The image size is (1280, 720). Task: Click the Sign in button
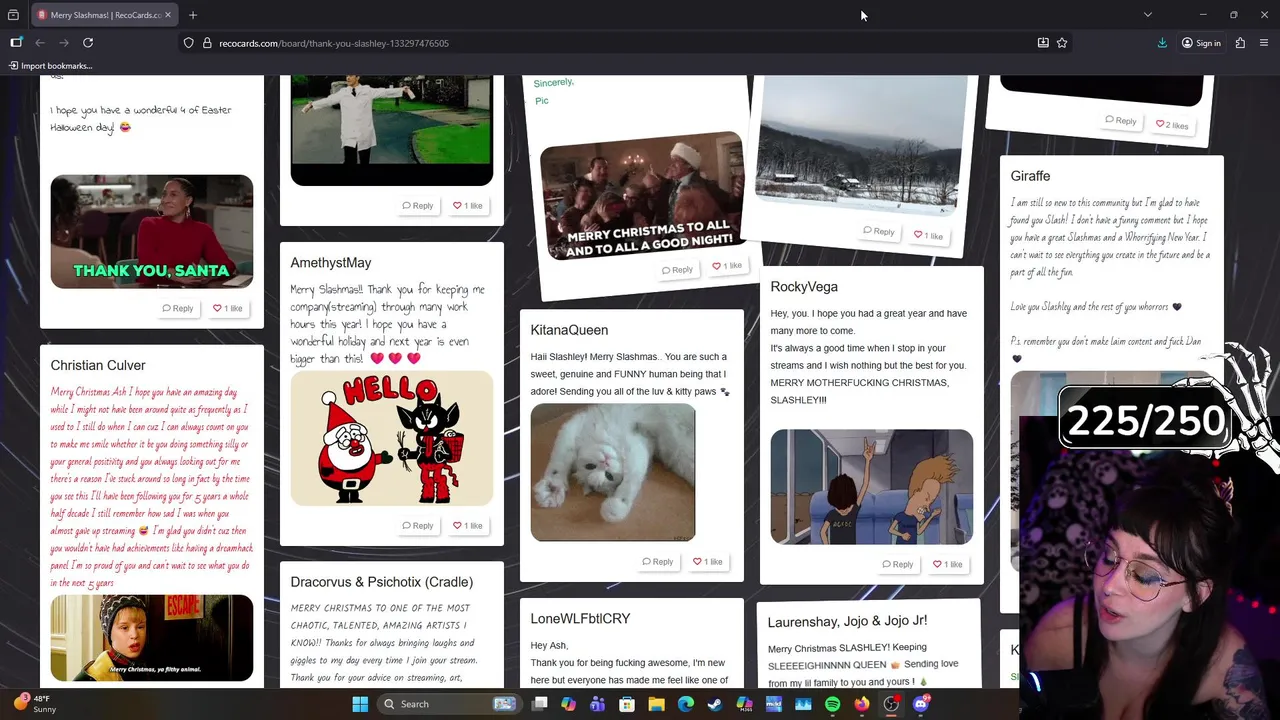click(1201, 43)
